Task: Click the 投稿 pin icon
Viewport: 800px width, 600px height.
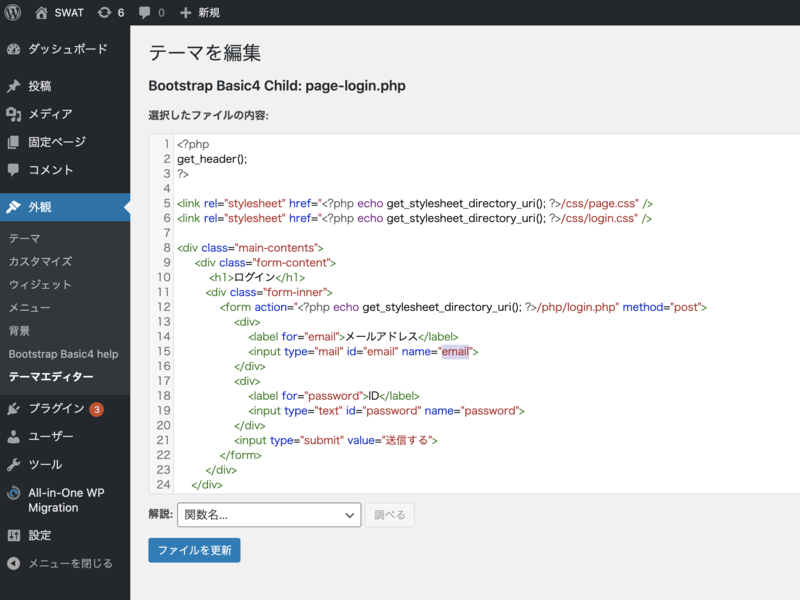Action: pos(13,86)
